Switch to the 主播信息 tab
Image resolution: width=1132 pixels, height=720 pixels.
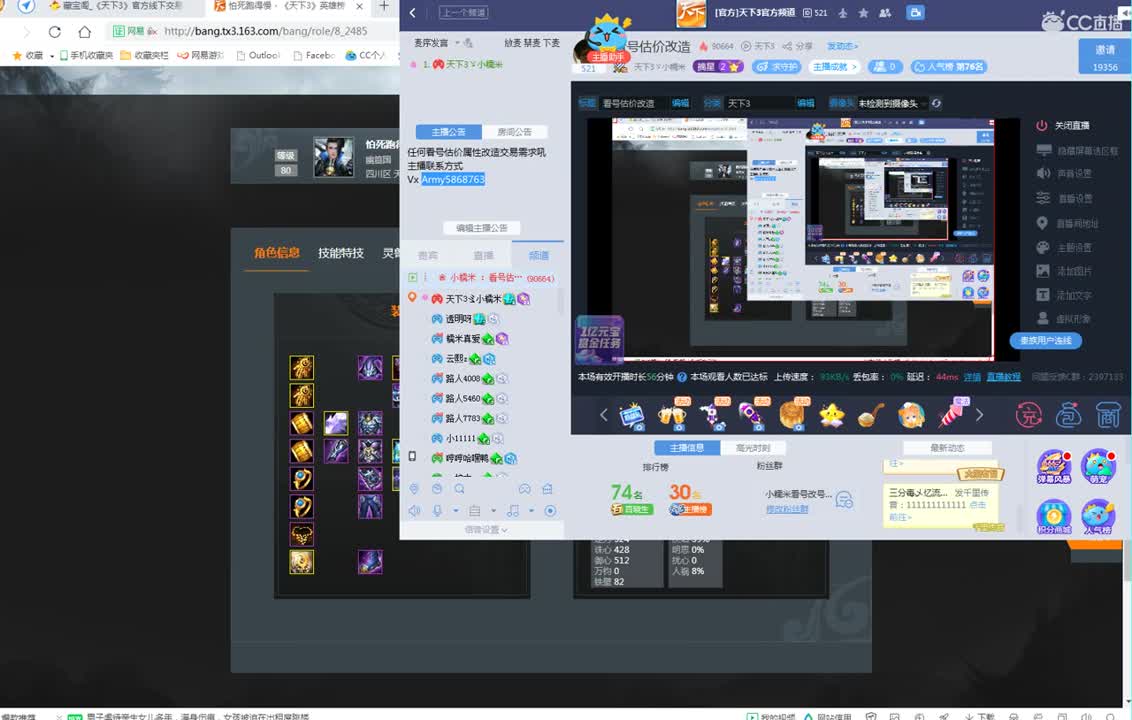687,448
